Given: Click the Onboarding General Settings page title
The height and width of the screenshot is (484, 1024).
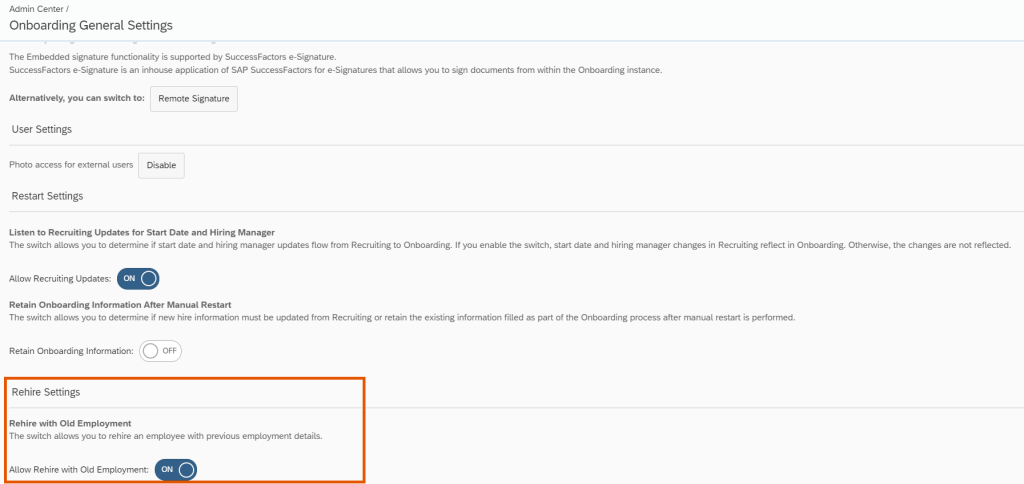Looking at the screenshot, I should pyautogui.click(x=91, y=25).
